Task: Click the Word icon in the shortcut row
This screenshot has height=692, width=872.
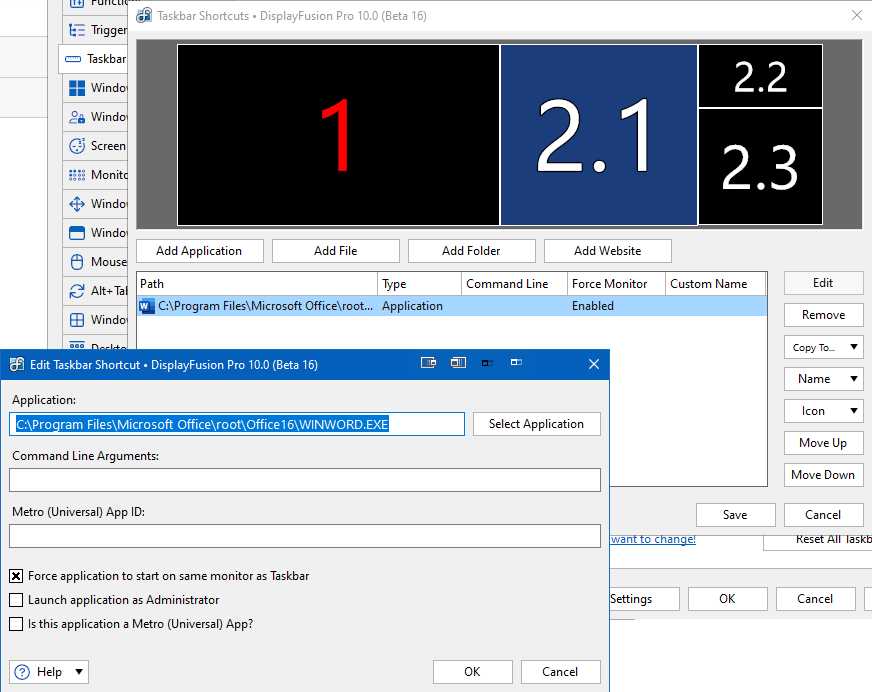Action: [x=147, y=306]
